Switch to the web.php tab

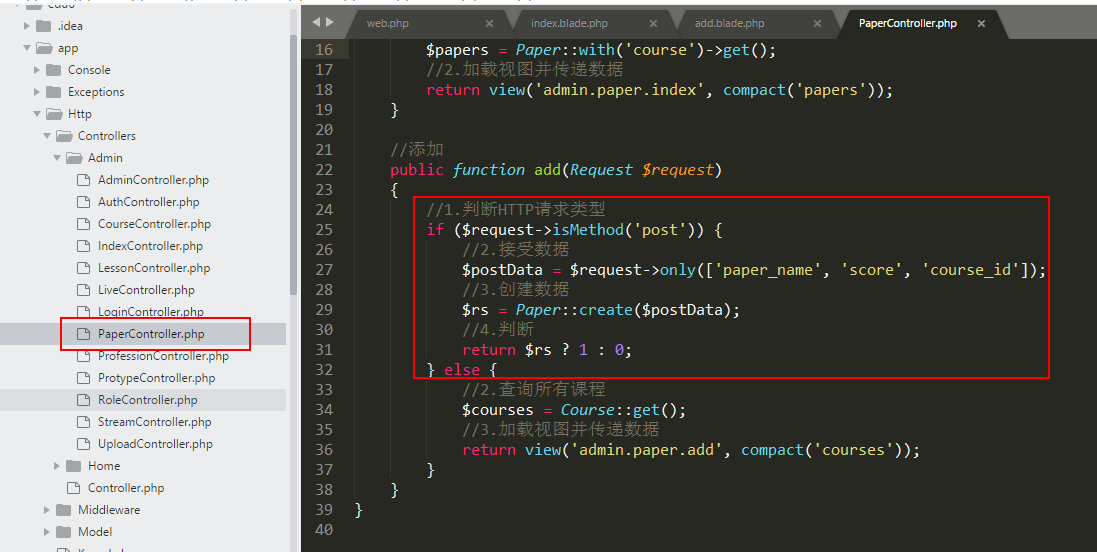tap(388, 23)
